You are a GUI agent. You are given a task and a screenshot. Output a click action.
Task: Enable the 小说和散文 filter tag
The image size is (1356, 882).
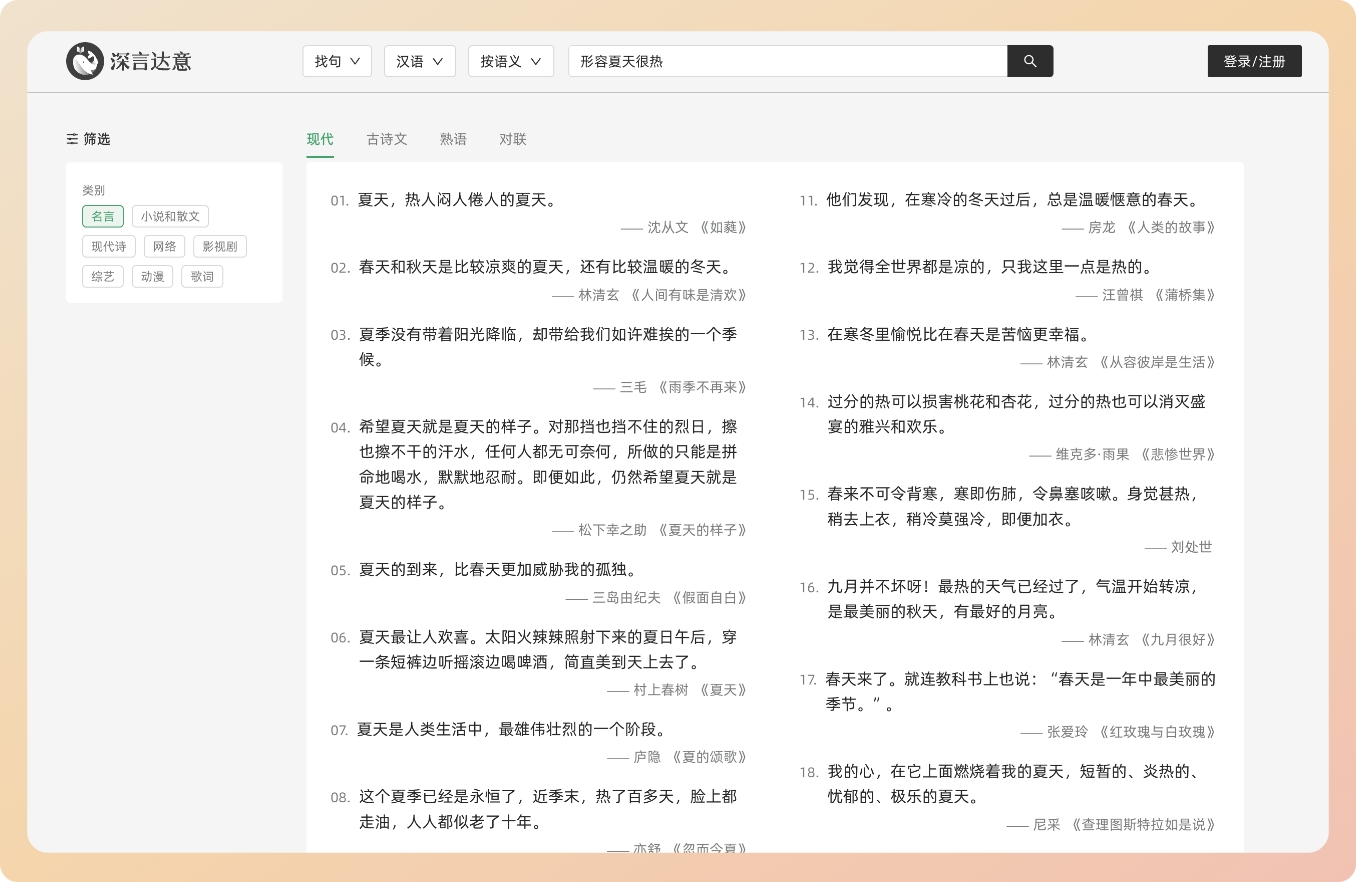pos(170,216)
